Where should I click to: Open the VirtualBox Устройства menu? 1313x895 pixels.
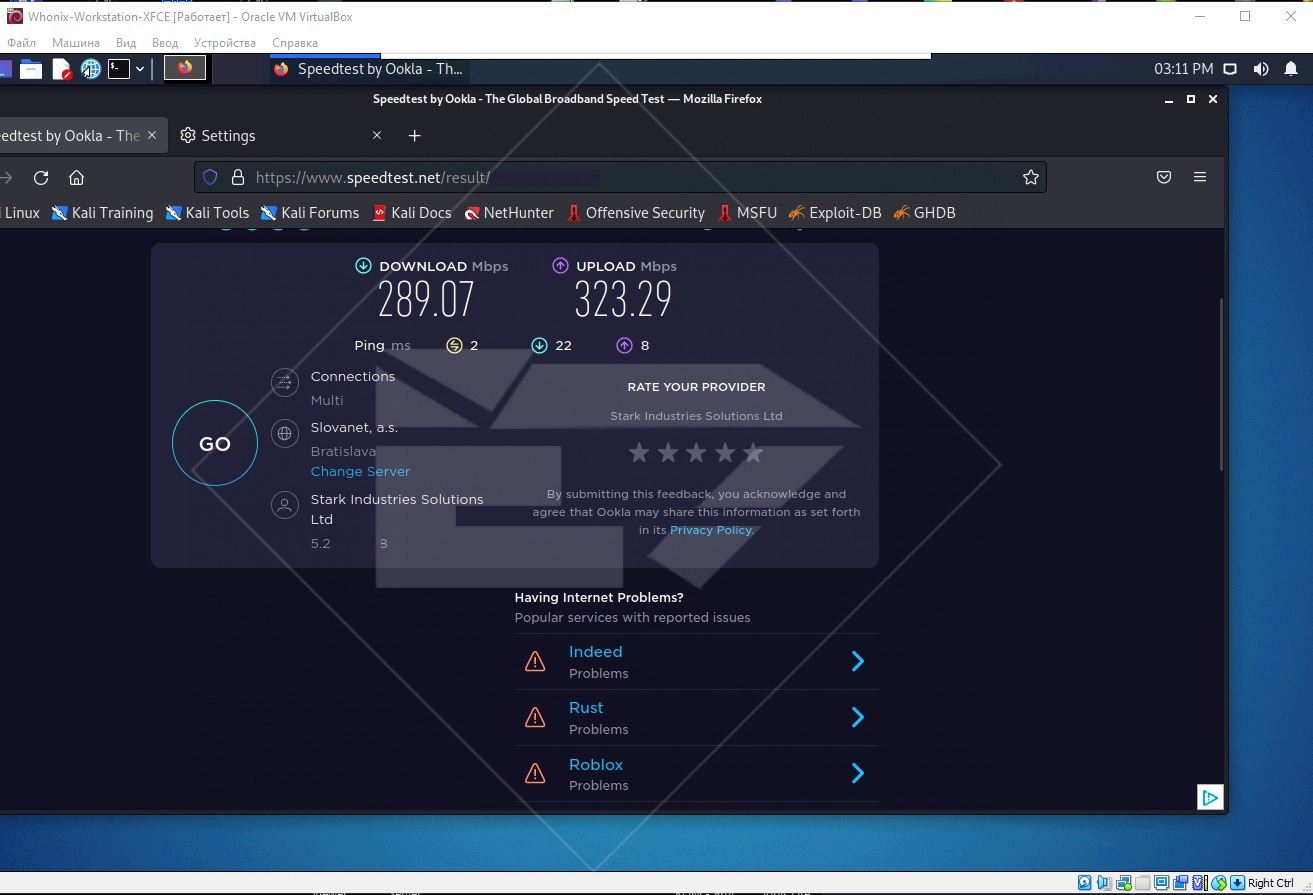pyautogui.click(x=225, y=43)
